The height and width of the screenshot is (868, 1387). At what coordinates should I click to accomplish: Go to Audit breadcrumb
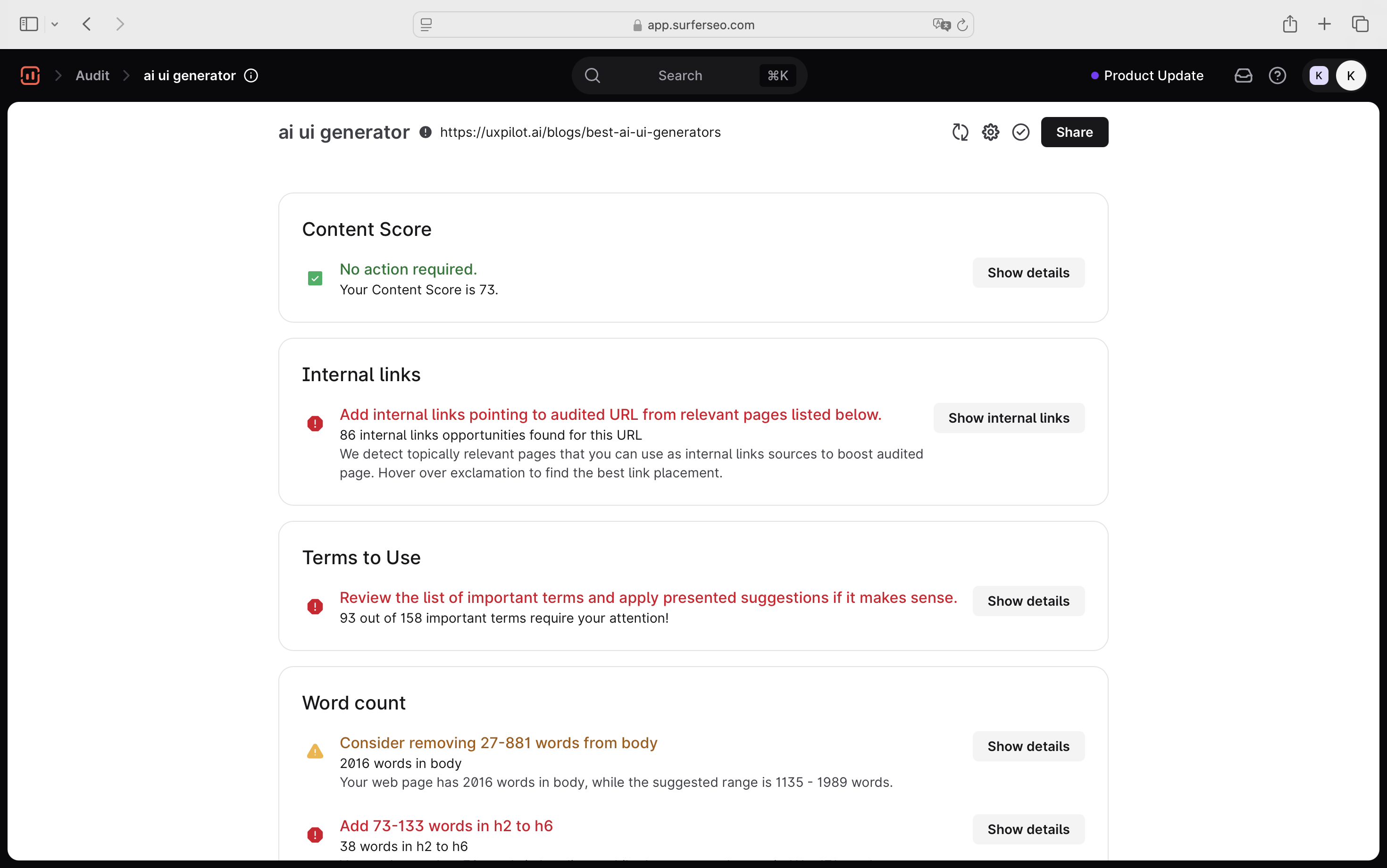(92, 75)
